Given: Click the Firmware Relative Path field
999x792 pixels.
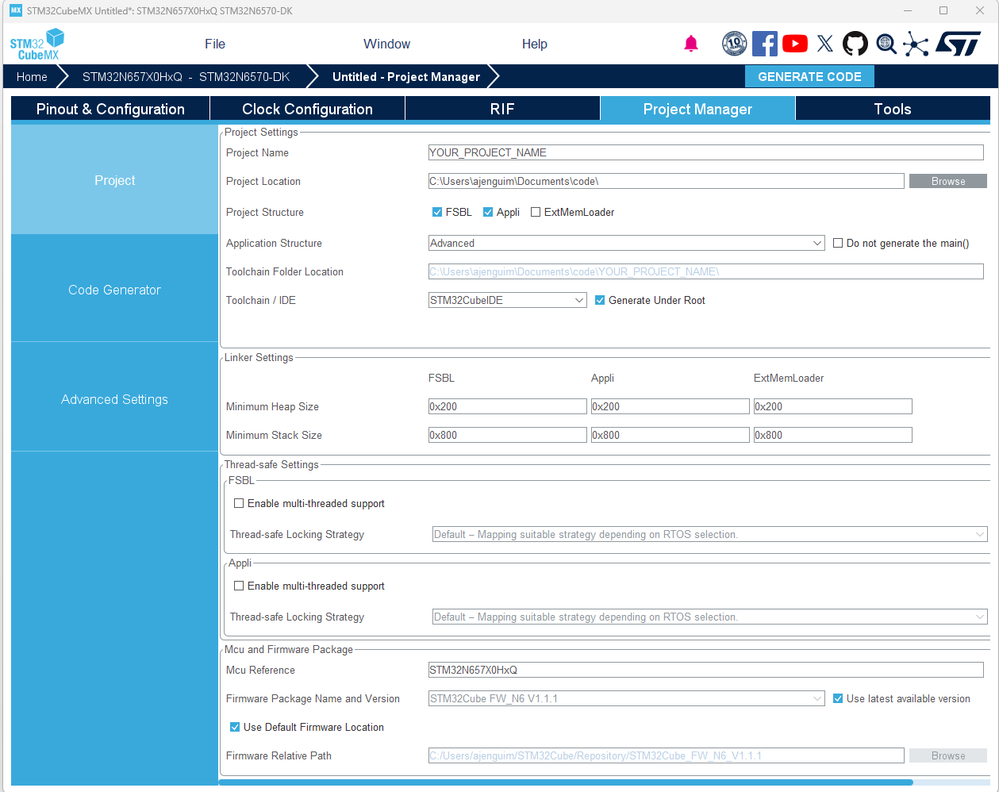Looking at the screenshot, I should point(666,755).
